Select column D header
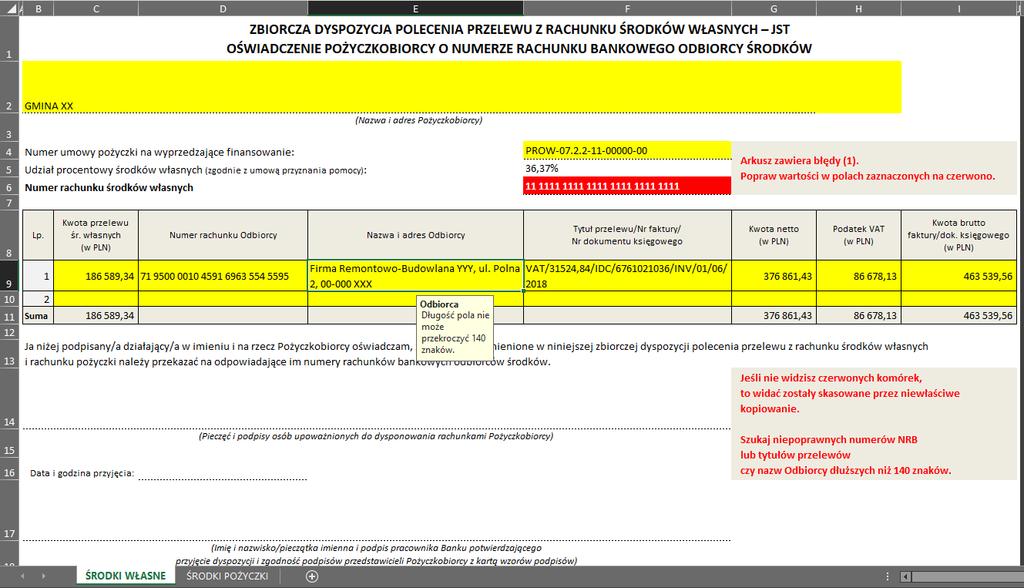This screenshot has width=1024, height=588. point(223,8)
